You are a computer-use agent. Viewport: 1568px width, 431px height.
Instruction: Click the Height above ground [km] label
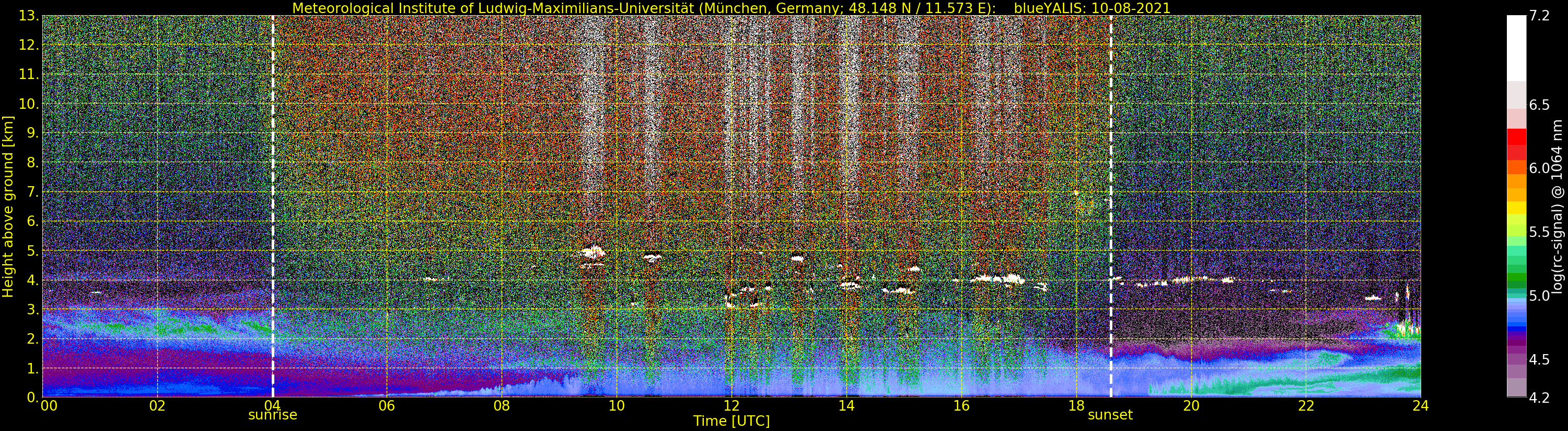pyautogui.click(x=8, y=206)
